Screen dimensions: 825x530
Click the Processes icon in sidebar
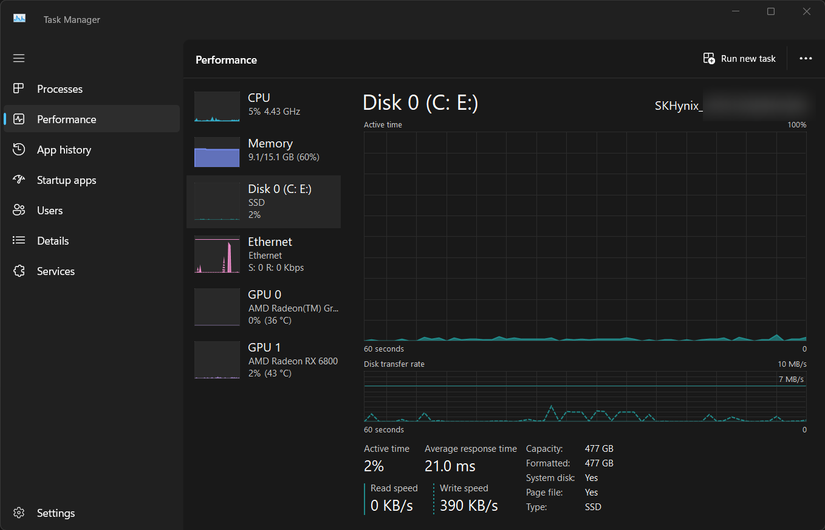click(x=19, y=89)
